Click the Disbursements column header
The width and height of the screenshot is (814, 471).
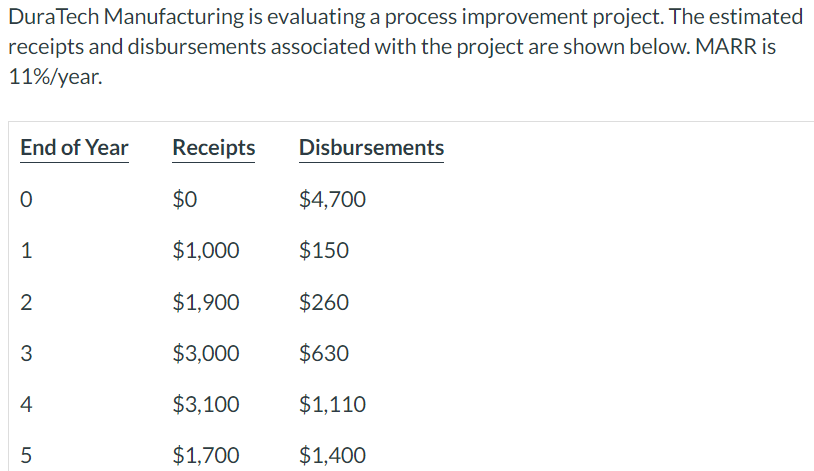pyautogui.click(x=371, y=147)
